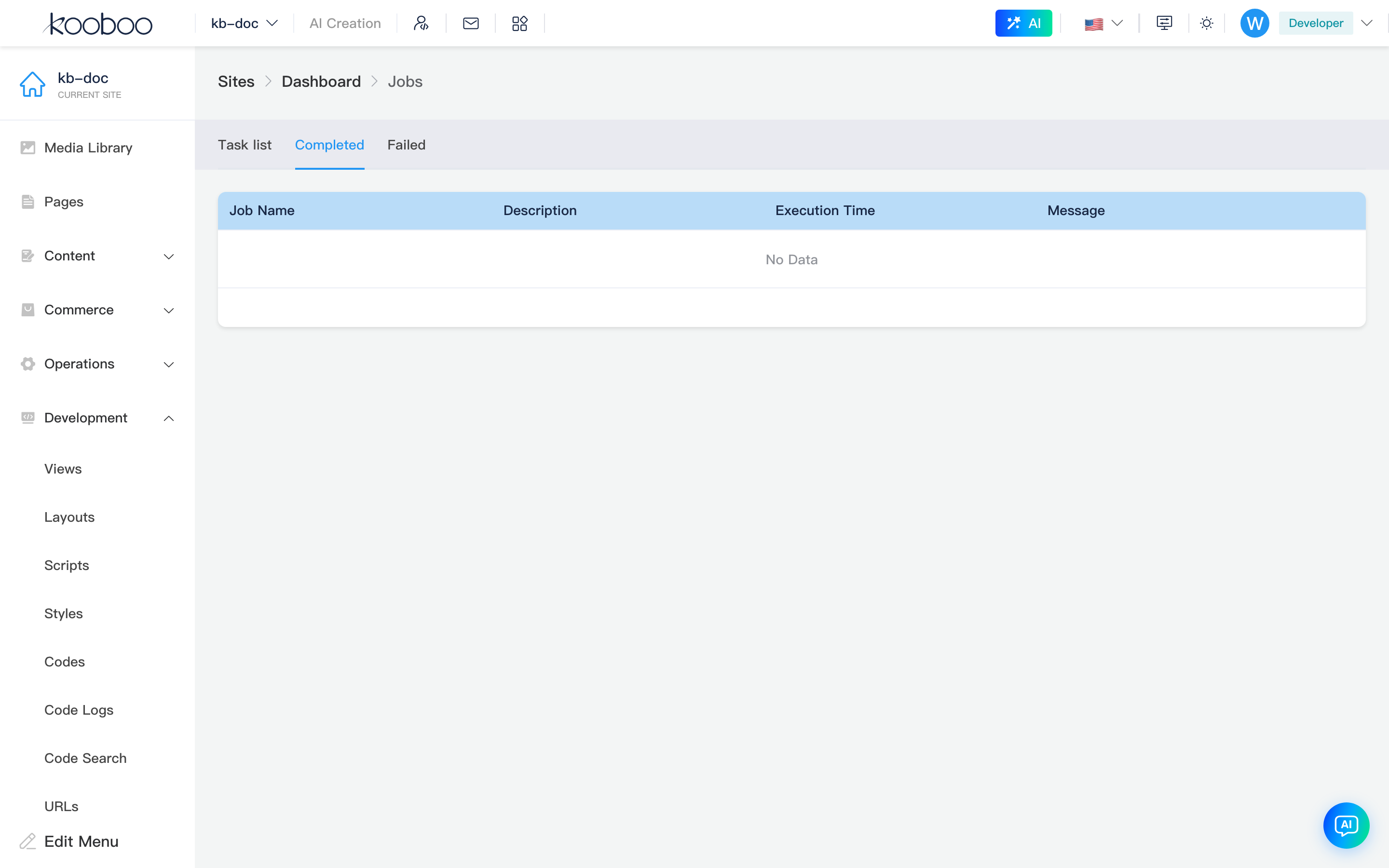Expand the user account menu chevron
1389x868 pixels.
coord(1367,24)
